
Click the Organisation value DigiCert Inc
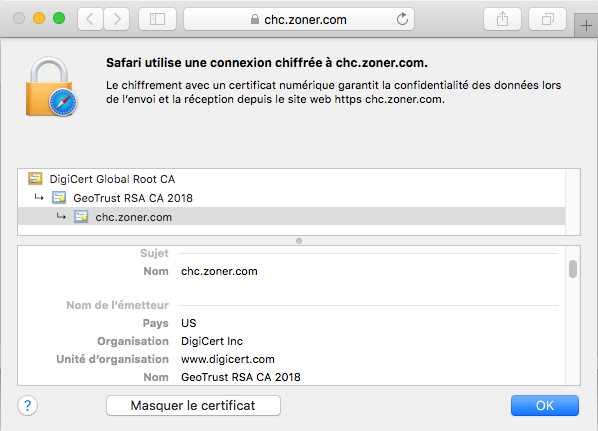coord(212,341)
